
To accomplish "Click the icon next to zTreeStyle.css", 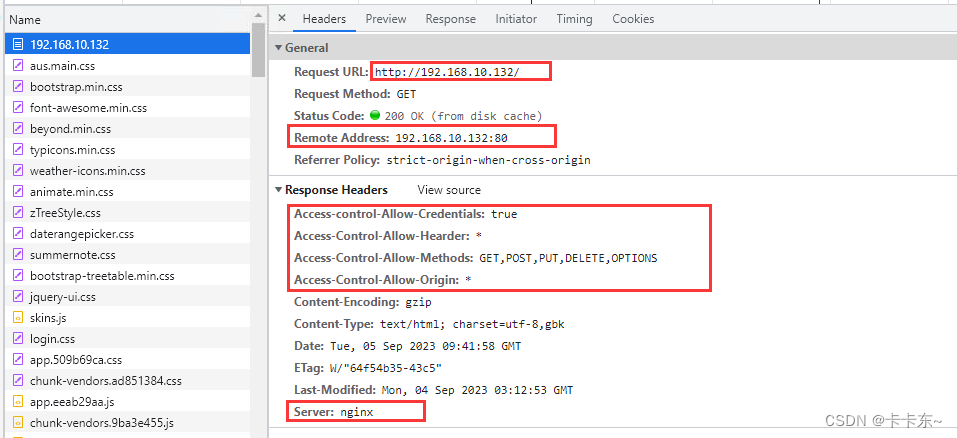I will click(x=18, y=213).
